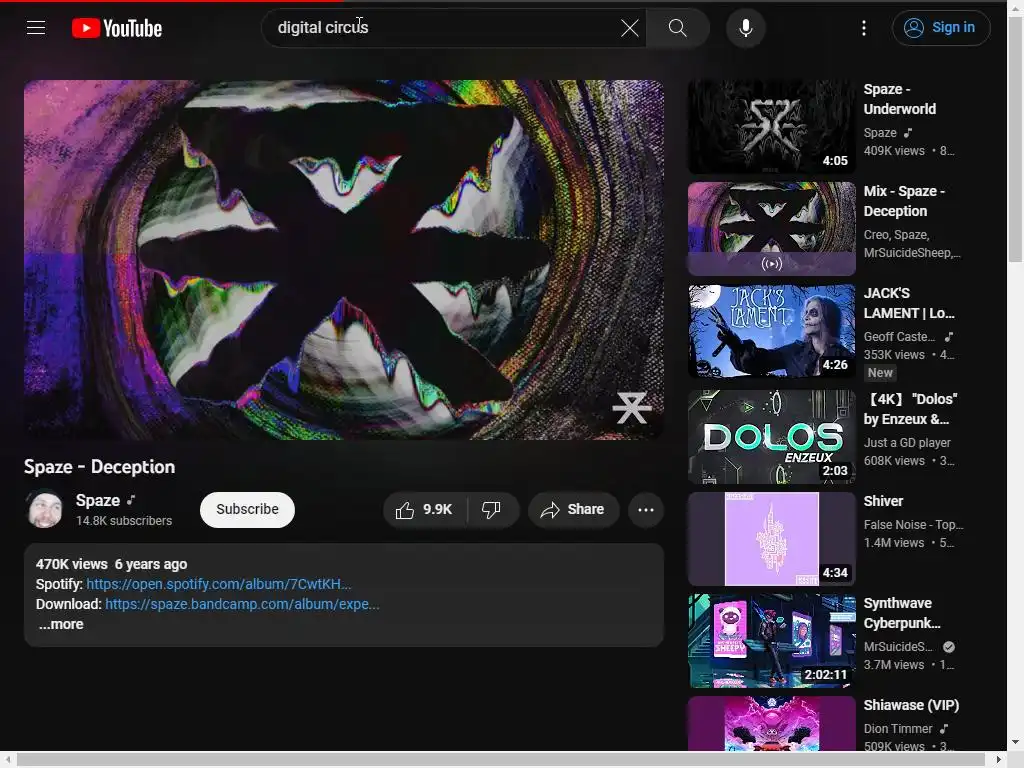The height and width of the screenshot is (768, 1024).
Task: Open the hamburger guide menu
Action: pos(36,27)
